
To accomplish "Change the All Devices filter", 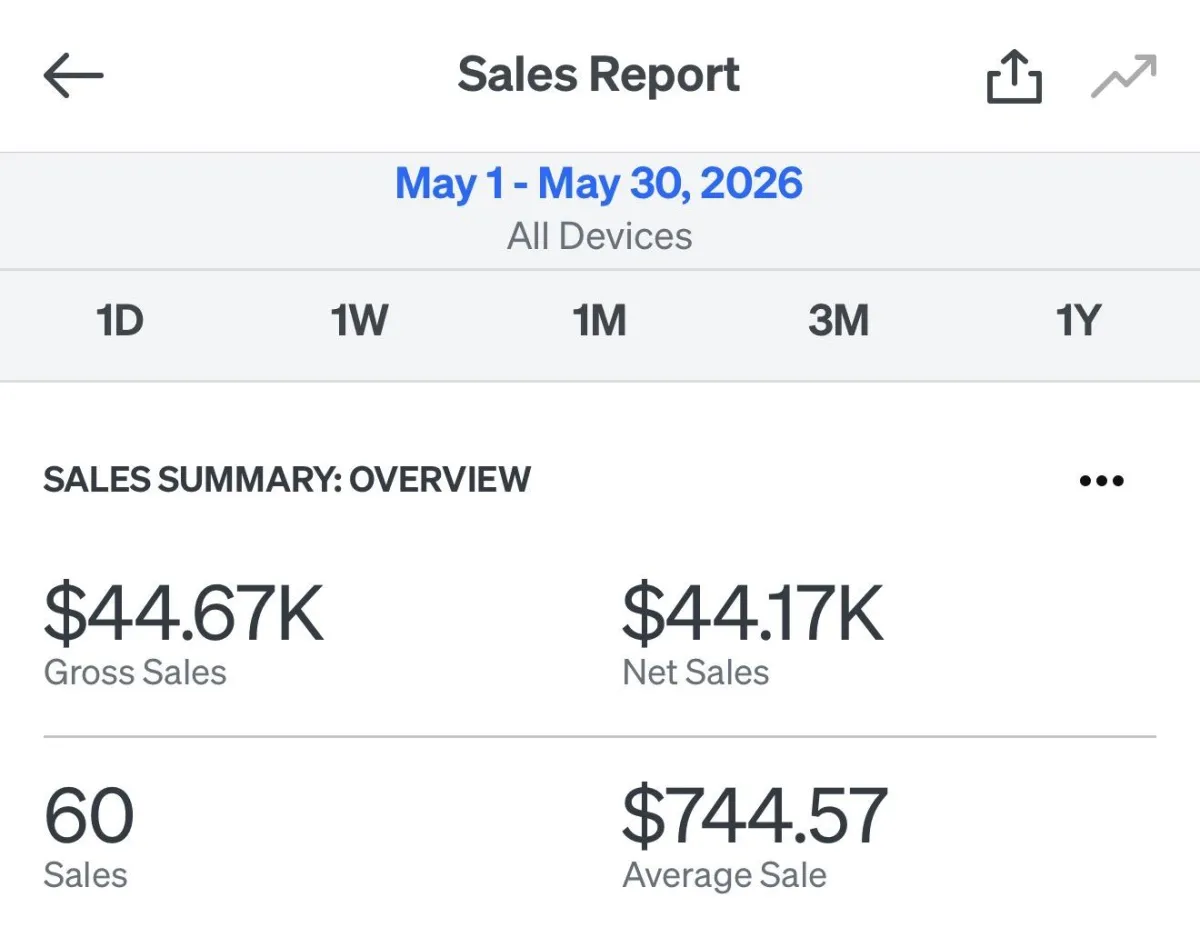I will pyautogui.click(x=599, y=236).
